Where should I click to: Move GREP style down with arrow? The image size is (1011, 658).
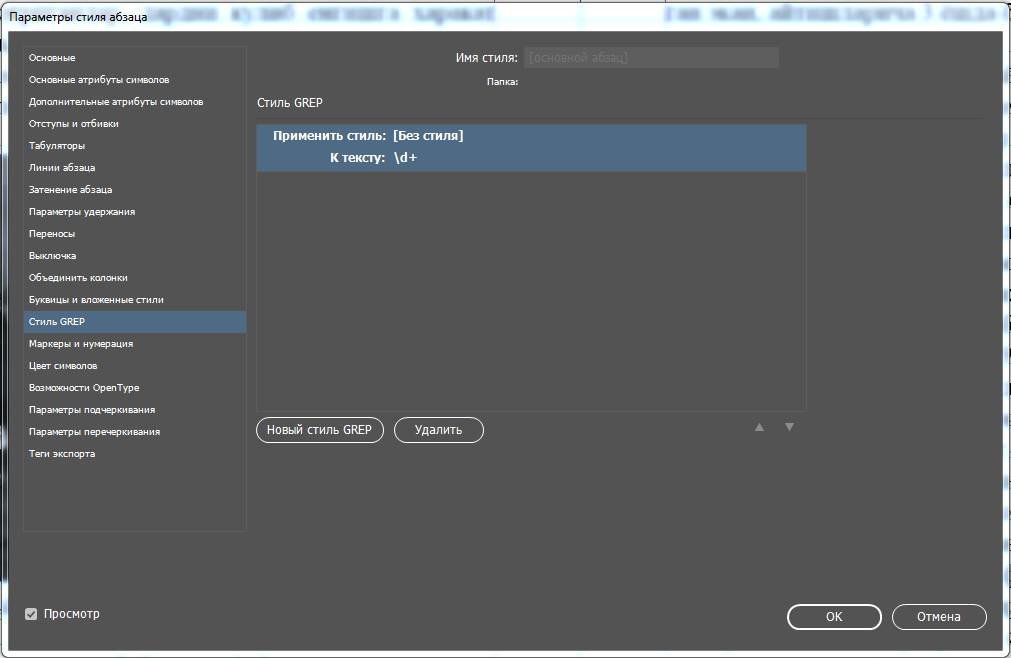coord(789,427)
